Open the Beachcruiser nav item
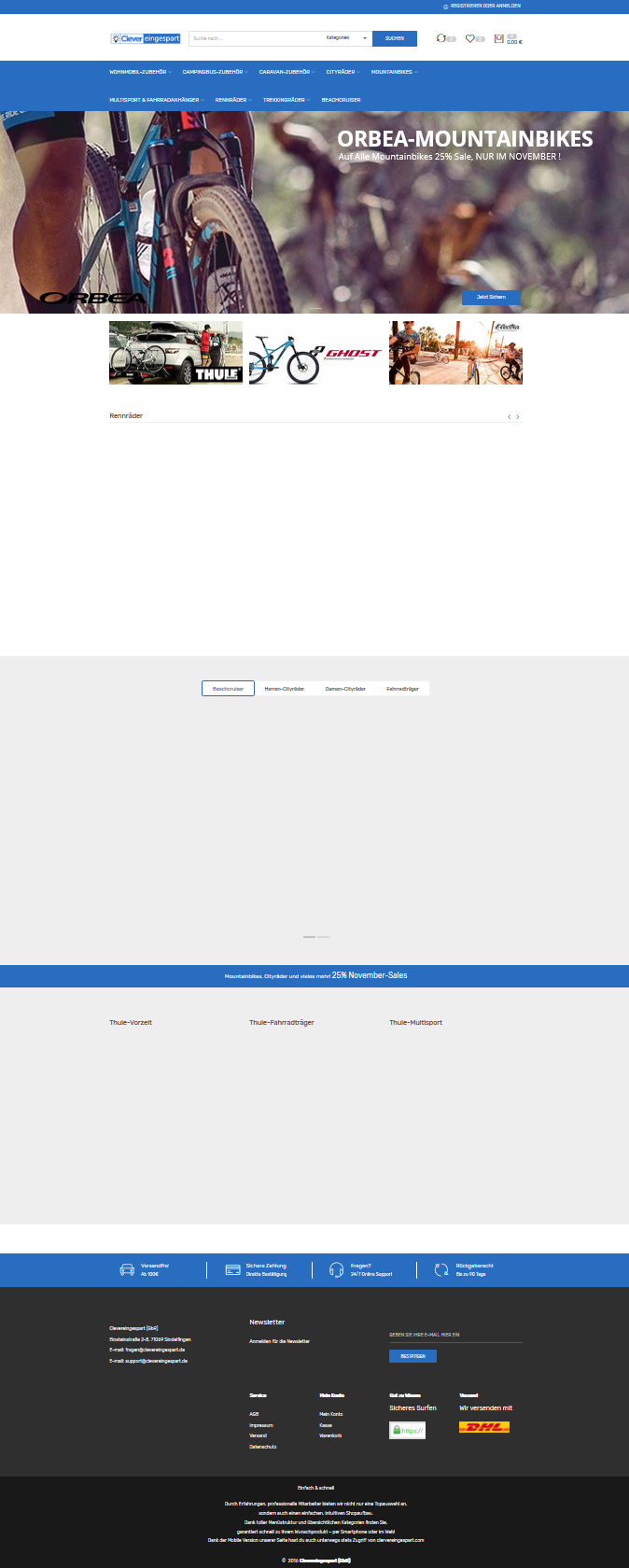The image size is (629, 1568). click(341, 100)
